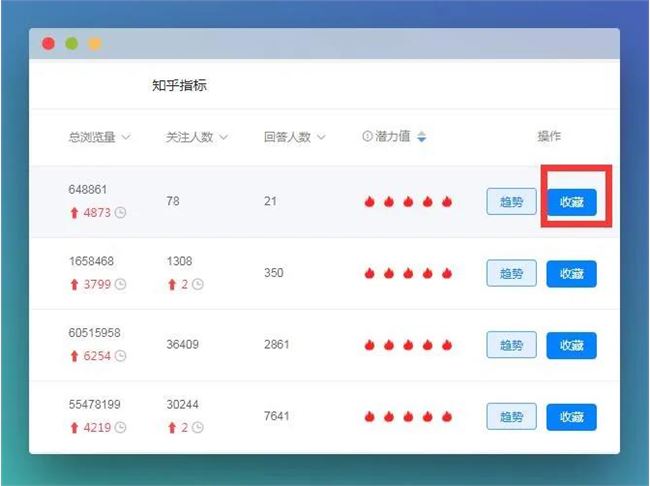Click flame rating in the 1658468 row

[x=408, y=273]
